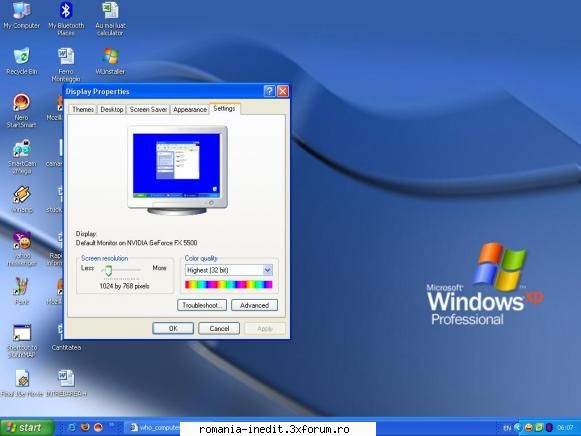Click the Ferro Montaggio Word document
Image resolution: width=581 pixels, height=436 pixels.
point(66,65)
